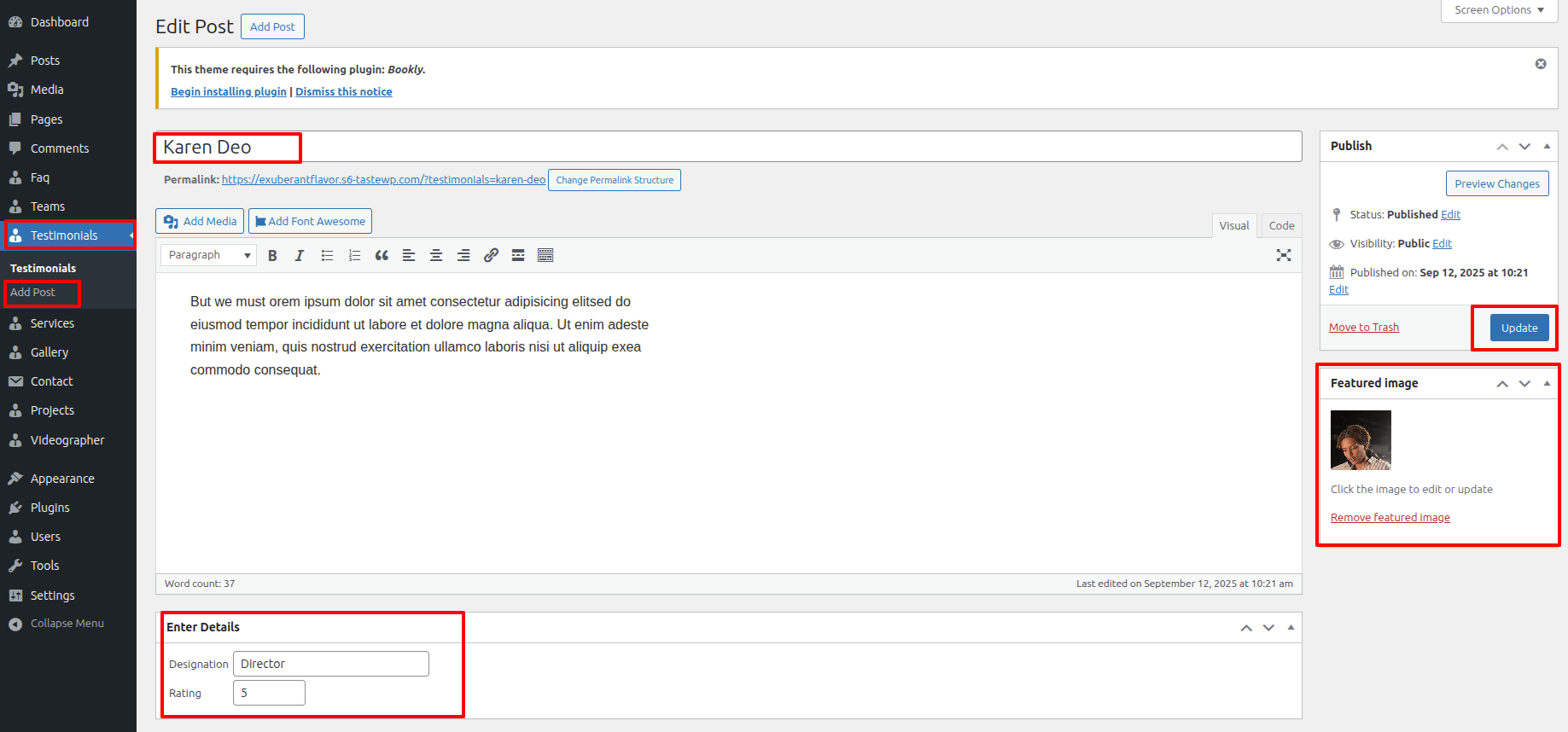This screenshot has height=732, width=1568.
Task: Dismiss the Bookly plugin notice
Action: pos(1541,64)
